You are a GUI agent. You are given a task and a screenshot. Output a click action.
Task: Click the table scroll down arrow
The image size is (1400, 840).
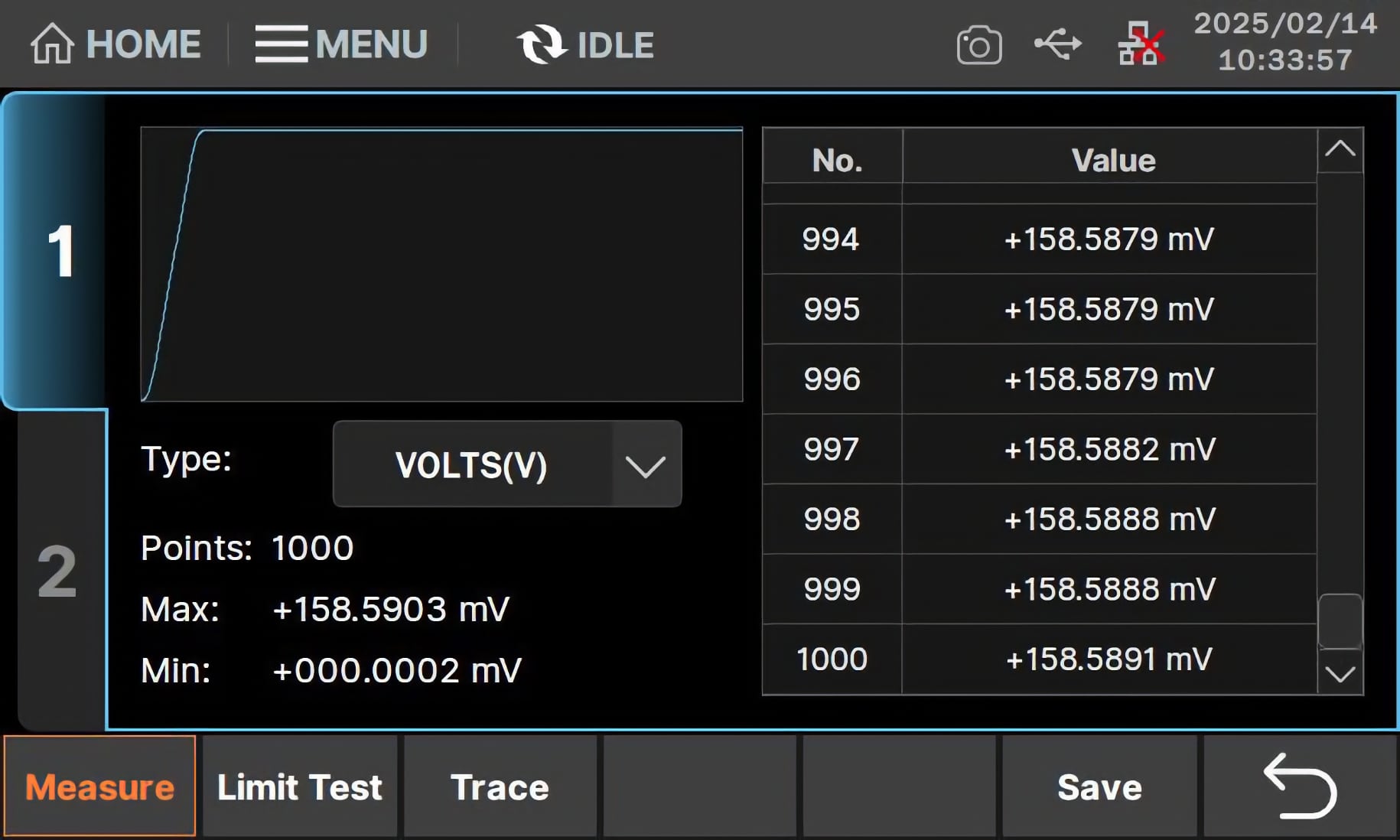1340,673
